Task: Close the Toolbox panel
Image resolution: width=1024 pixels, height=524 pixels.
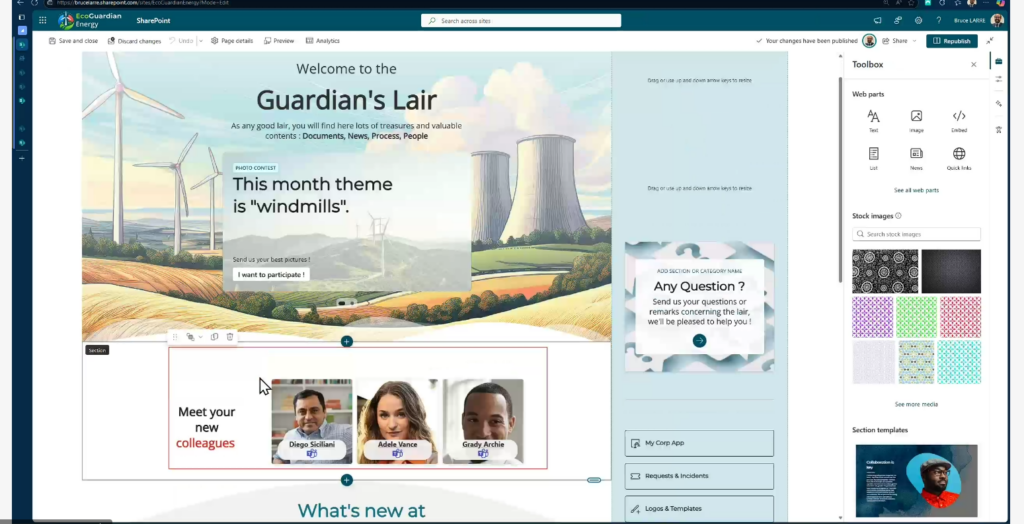Action: [974, 65]
